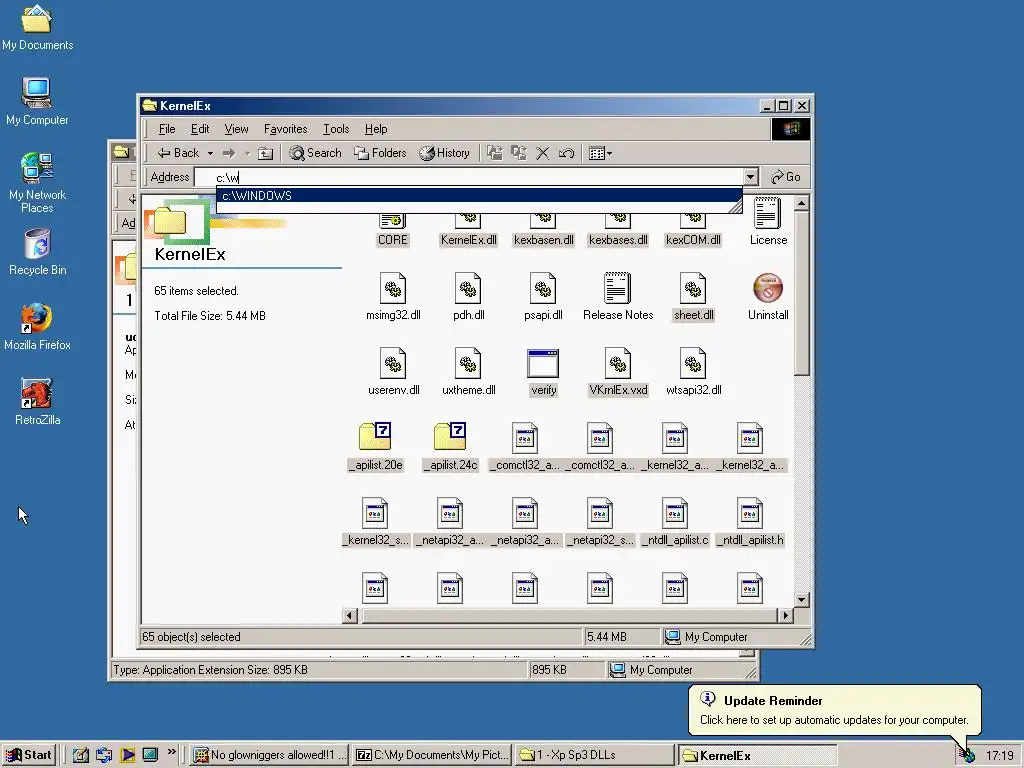Choose c:\WINDOWS autocomplete suggestion

click(479, 195)
